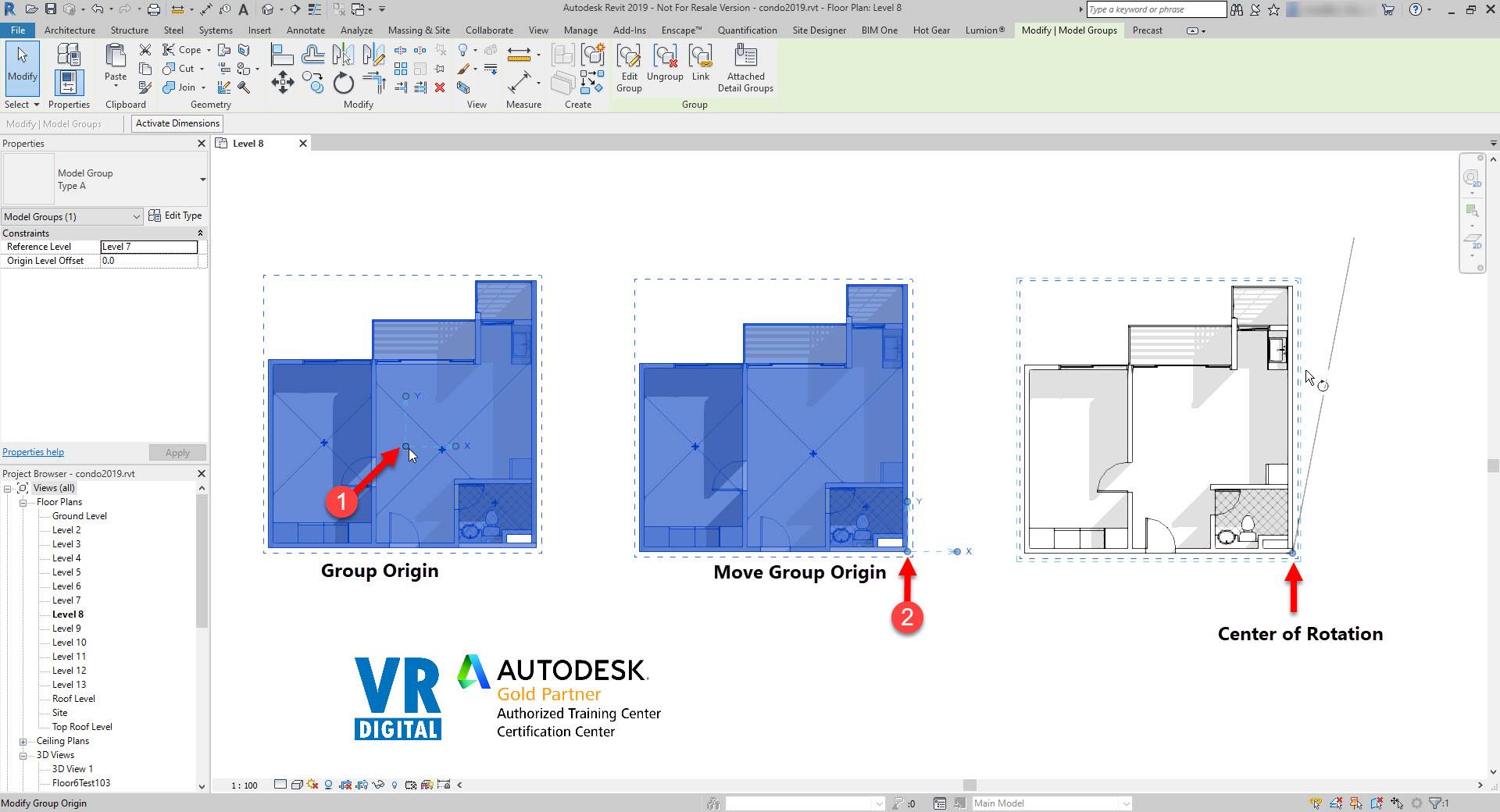Open the Properties help link
The height and width of the screenshot is (812, 1500).
tap(33, 452)
